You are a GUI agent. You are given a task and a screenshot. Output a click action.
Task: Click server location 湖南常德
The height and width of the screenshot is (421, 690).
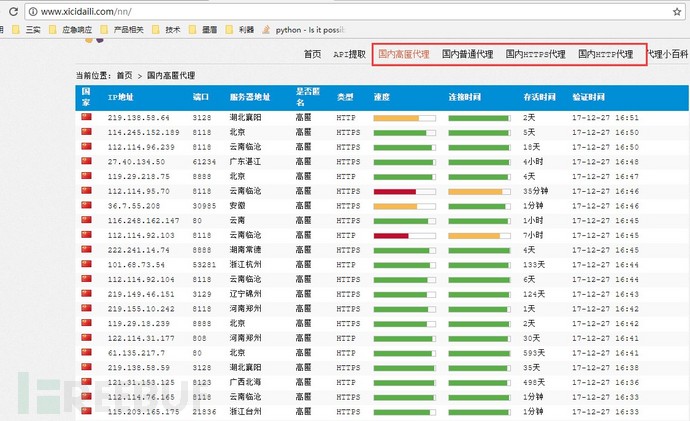(x=245, y=250)
